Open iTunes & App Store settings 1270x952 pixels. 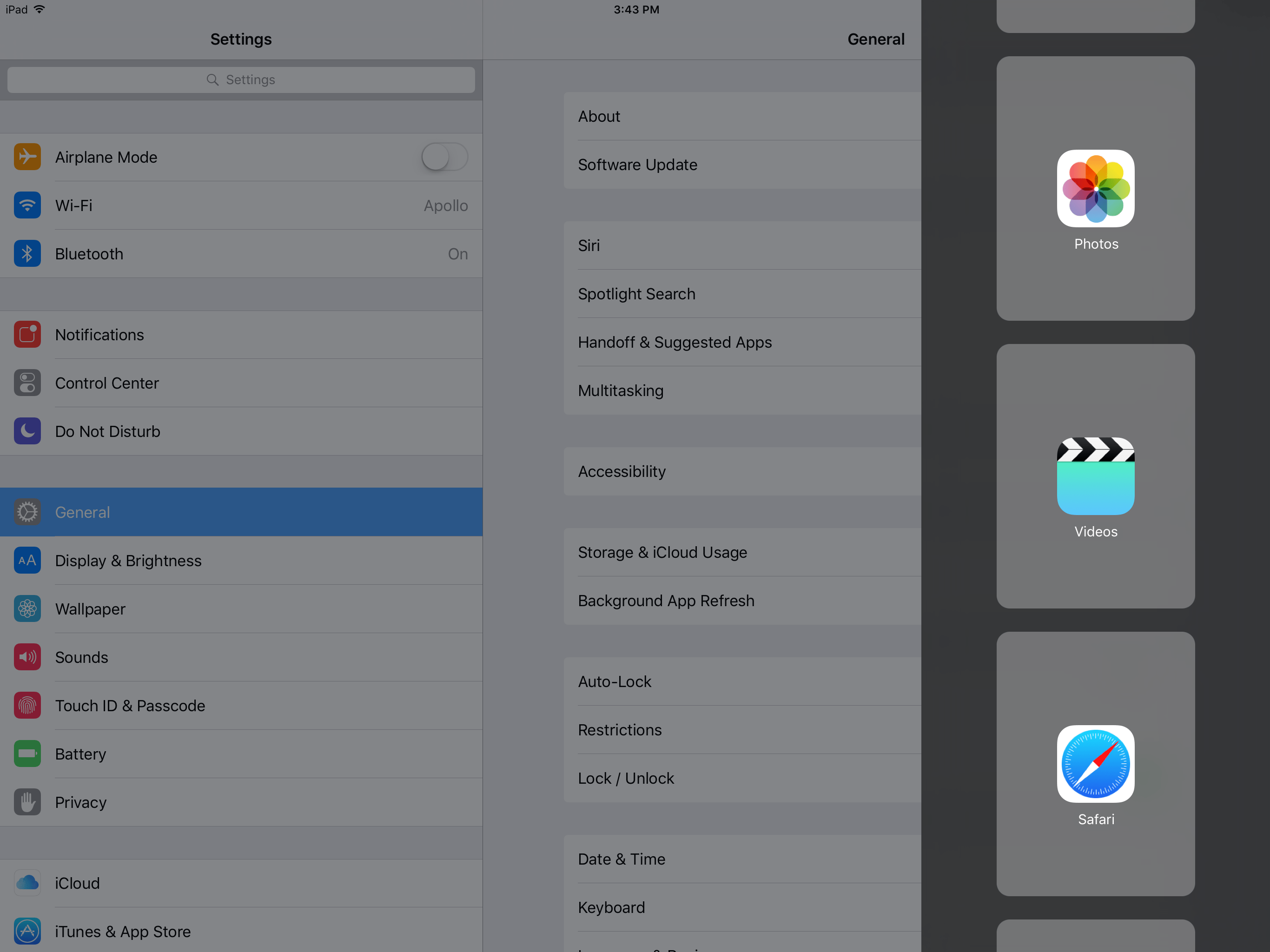point(123,932)
